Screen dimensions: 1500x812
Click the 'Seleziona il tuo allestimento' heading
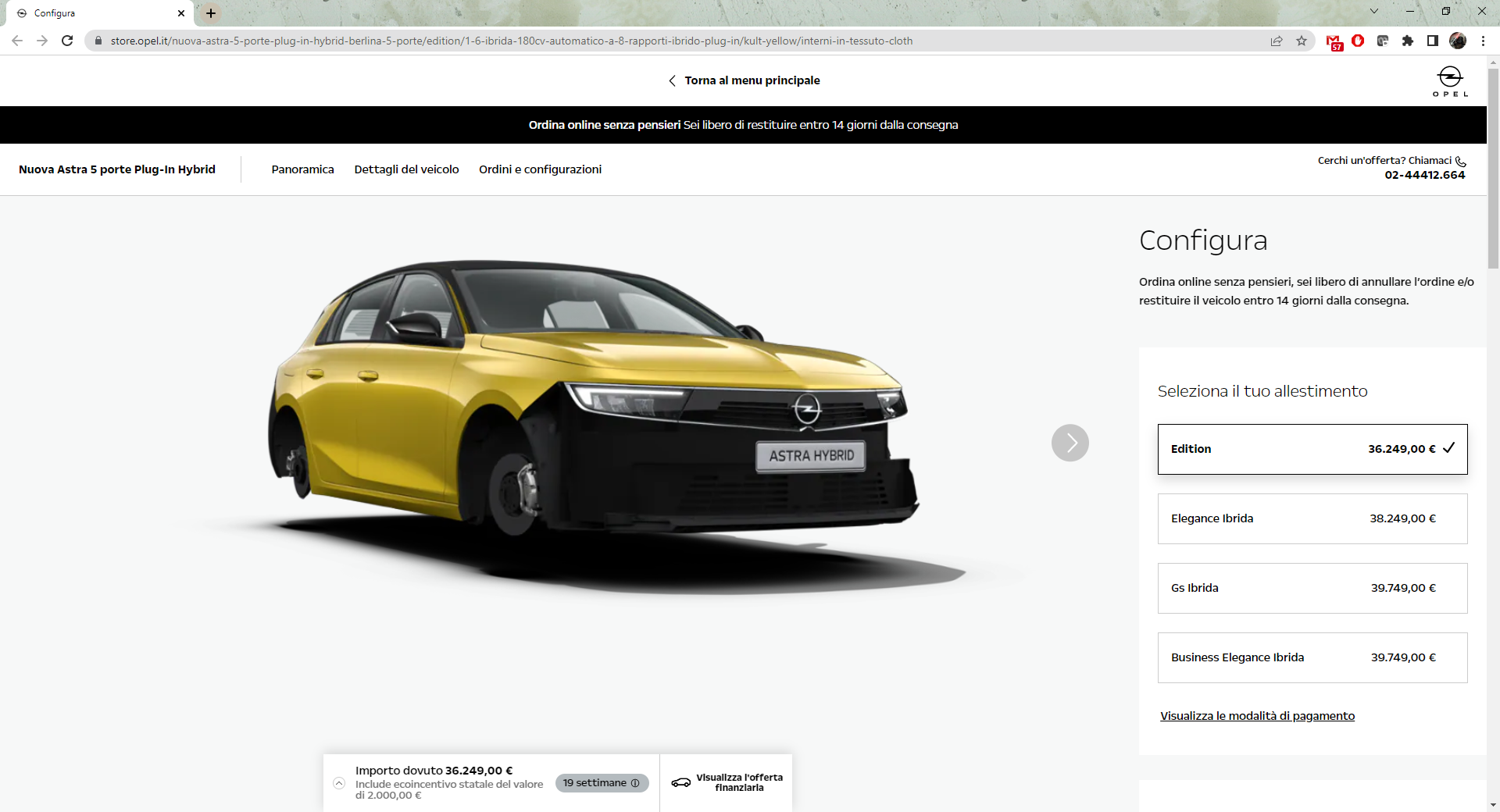(x=1262, y=391)
